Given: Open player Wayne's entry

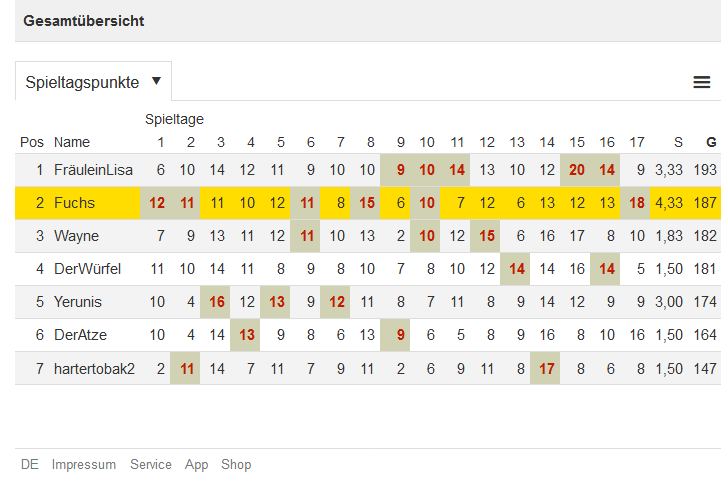Looking at the screenshot, I should point(76,236).
